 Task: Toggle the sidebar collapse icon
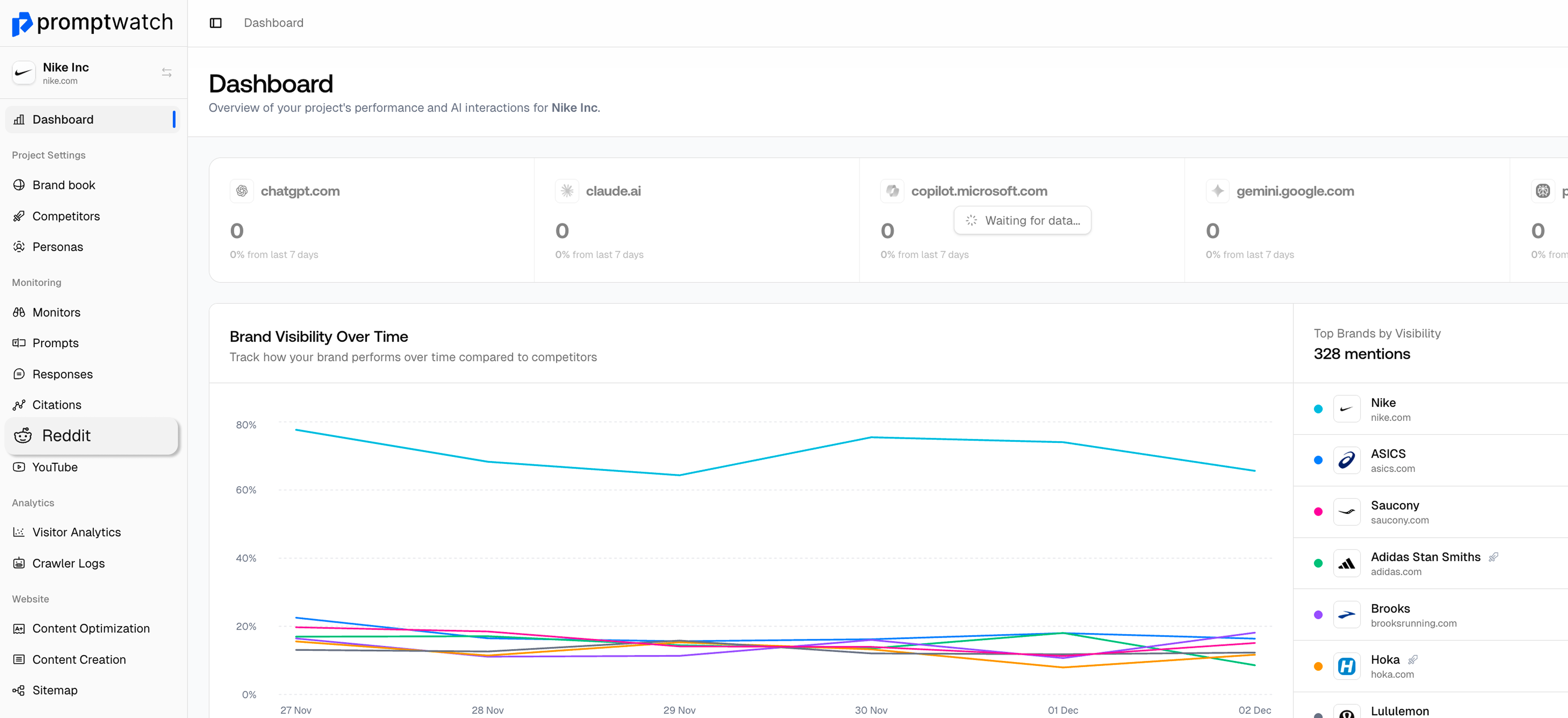[x=216, y=23]
